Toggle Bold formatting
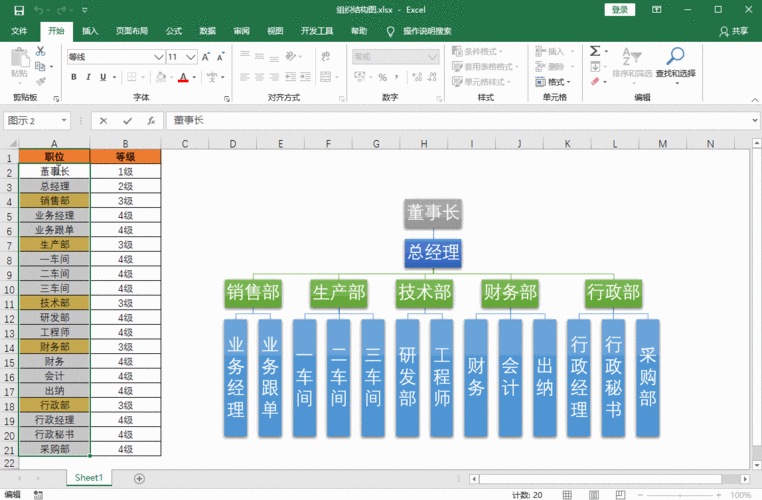 click(74, 77)
